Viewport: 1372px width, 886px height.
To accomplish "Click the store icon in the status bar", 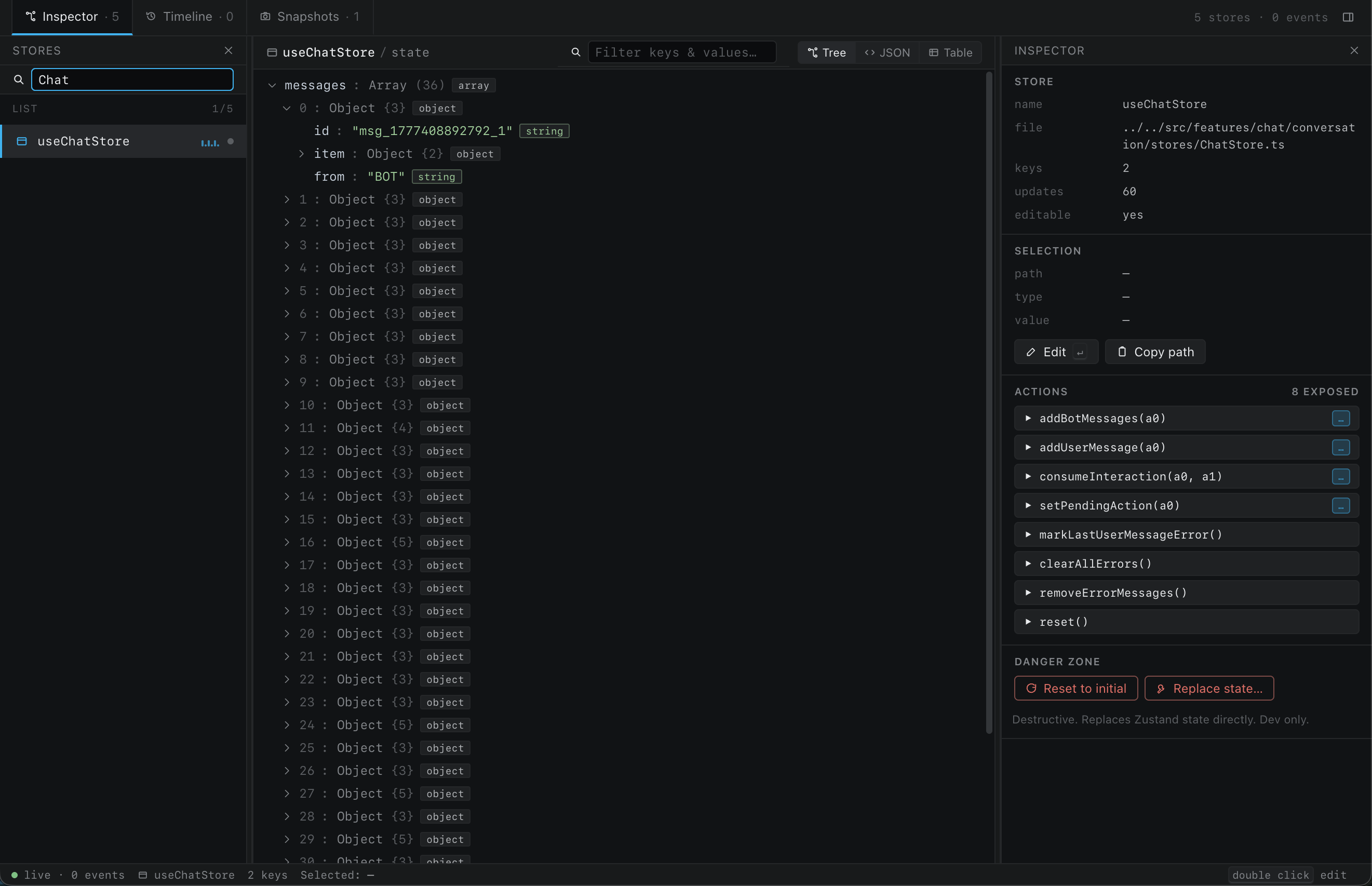I will [143, 875].
